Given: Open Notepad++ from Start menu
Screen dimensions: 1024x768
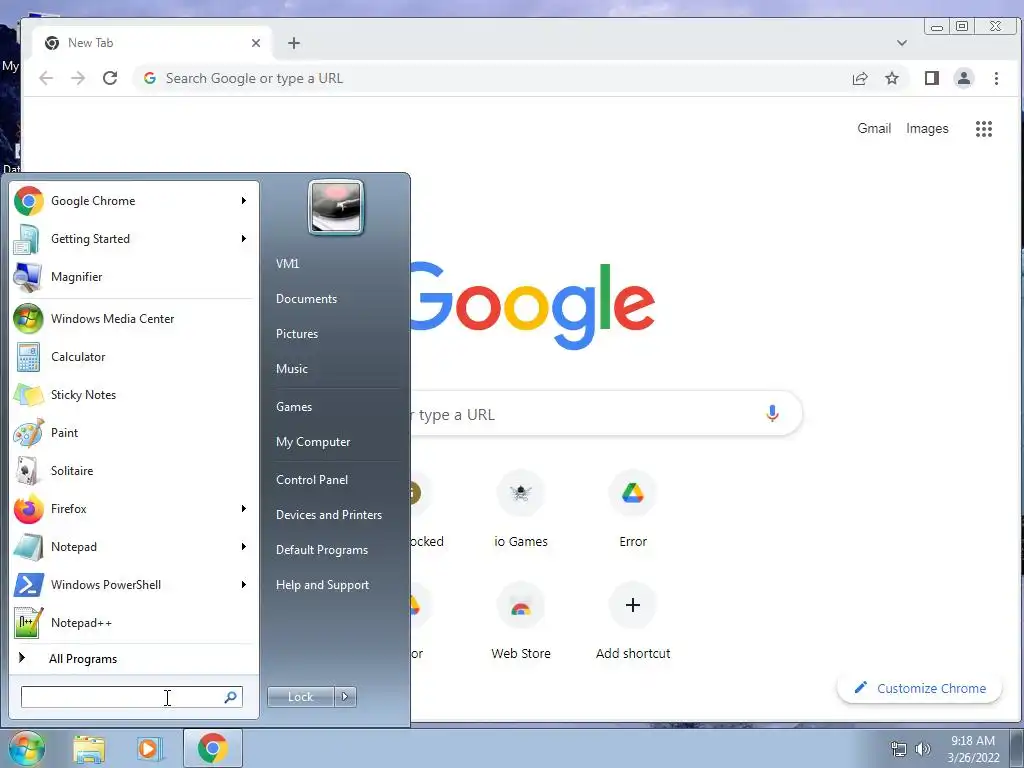Looking at the screenshot, I should [x=131, y=622].
